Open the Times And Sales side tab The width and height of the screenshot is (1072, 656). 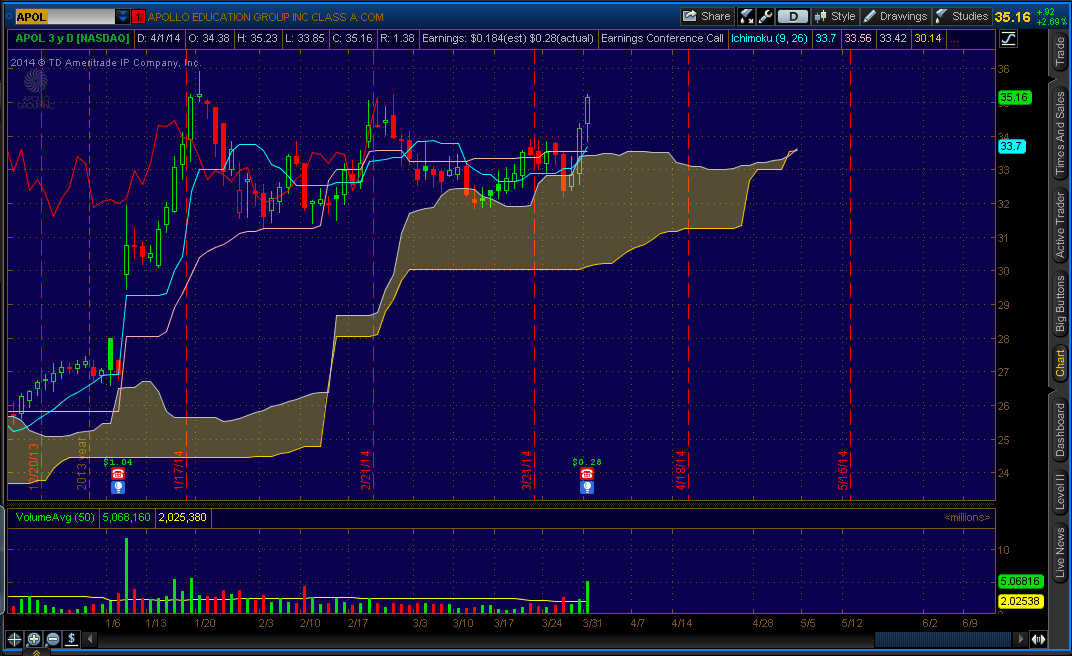click(x=1060, y=133)
